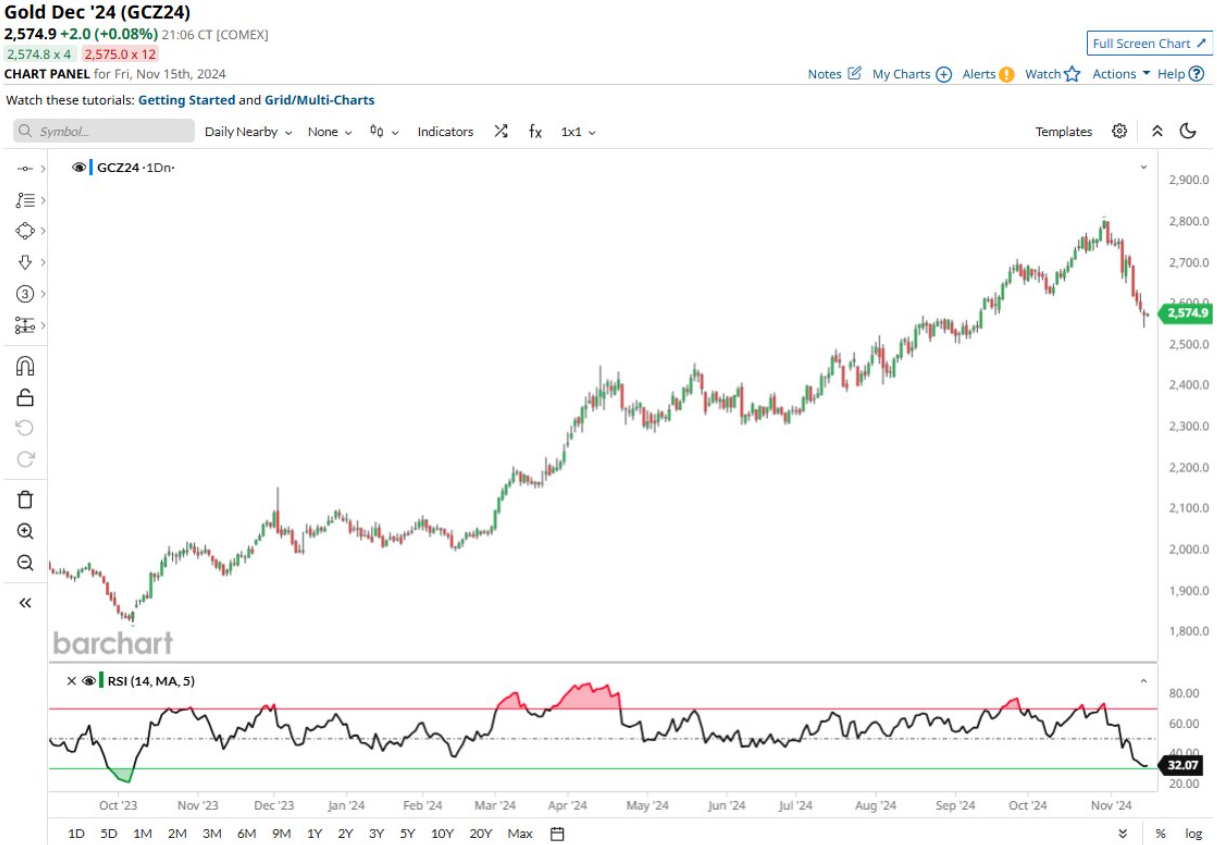1217x845 pixels.
Task: Hide the GCZ24 price plot
Action: 79,167
